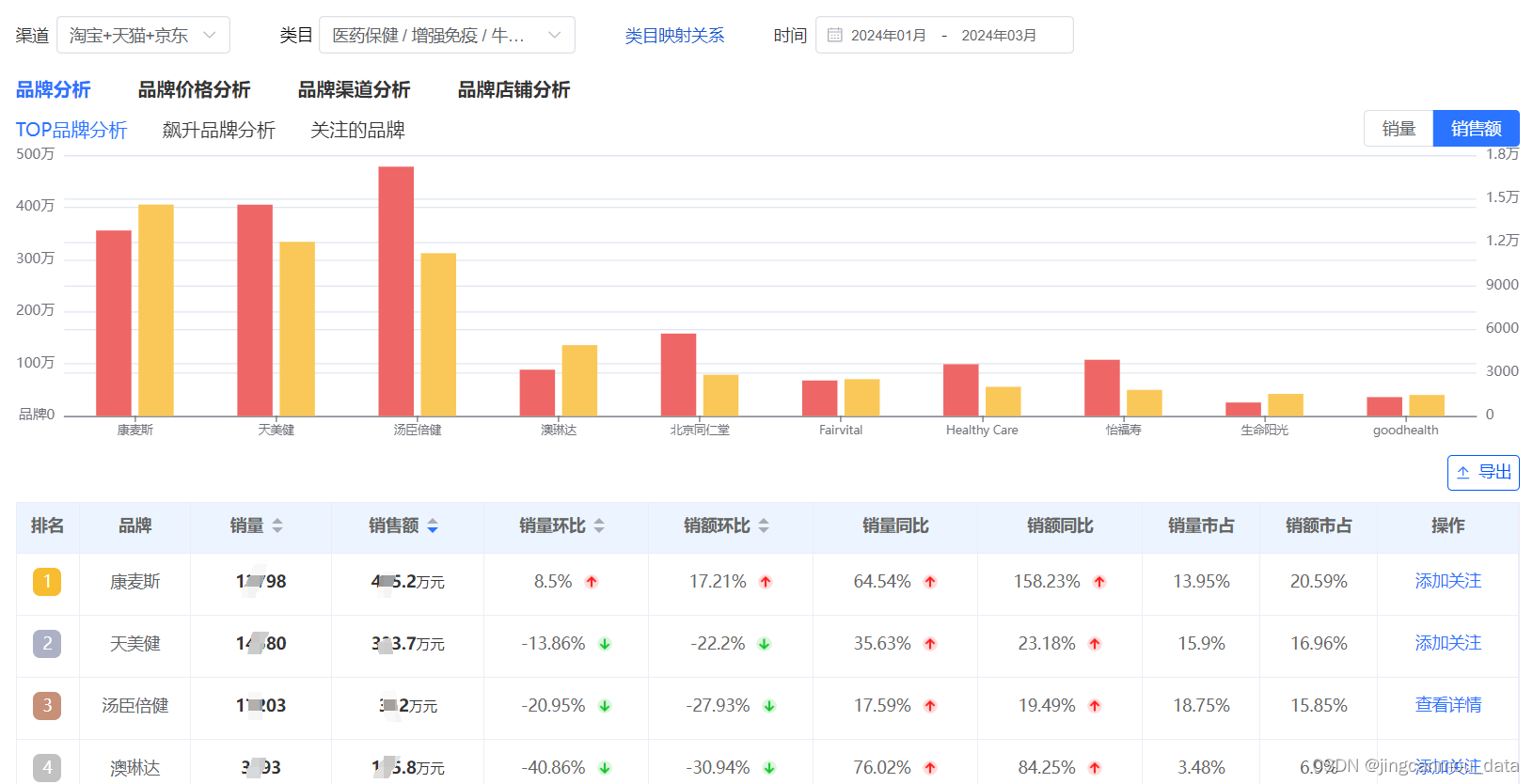Click rank 3 badge icon
Screen dimensions: 1533x784
47,706
